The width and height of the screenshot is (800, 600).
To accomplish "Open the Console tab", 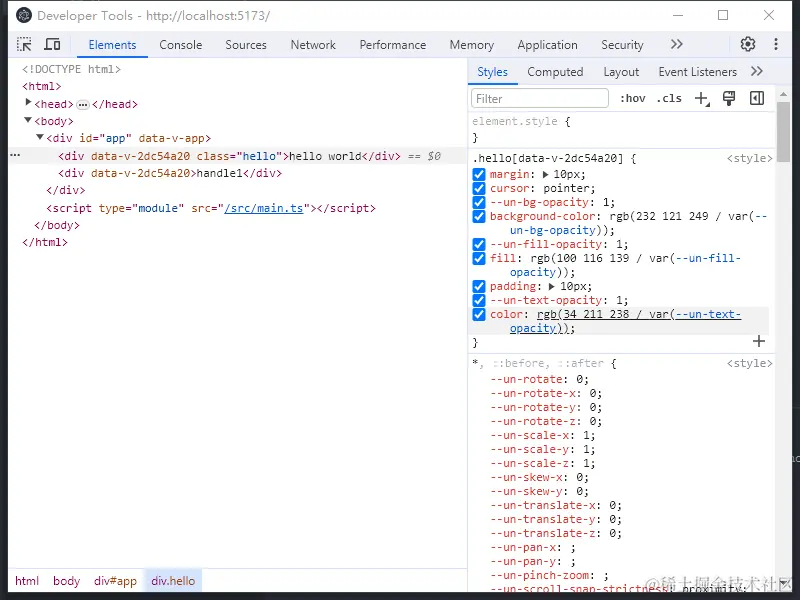I will 181,45.
